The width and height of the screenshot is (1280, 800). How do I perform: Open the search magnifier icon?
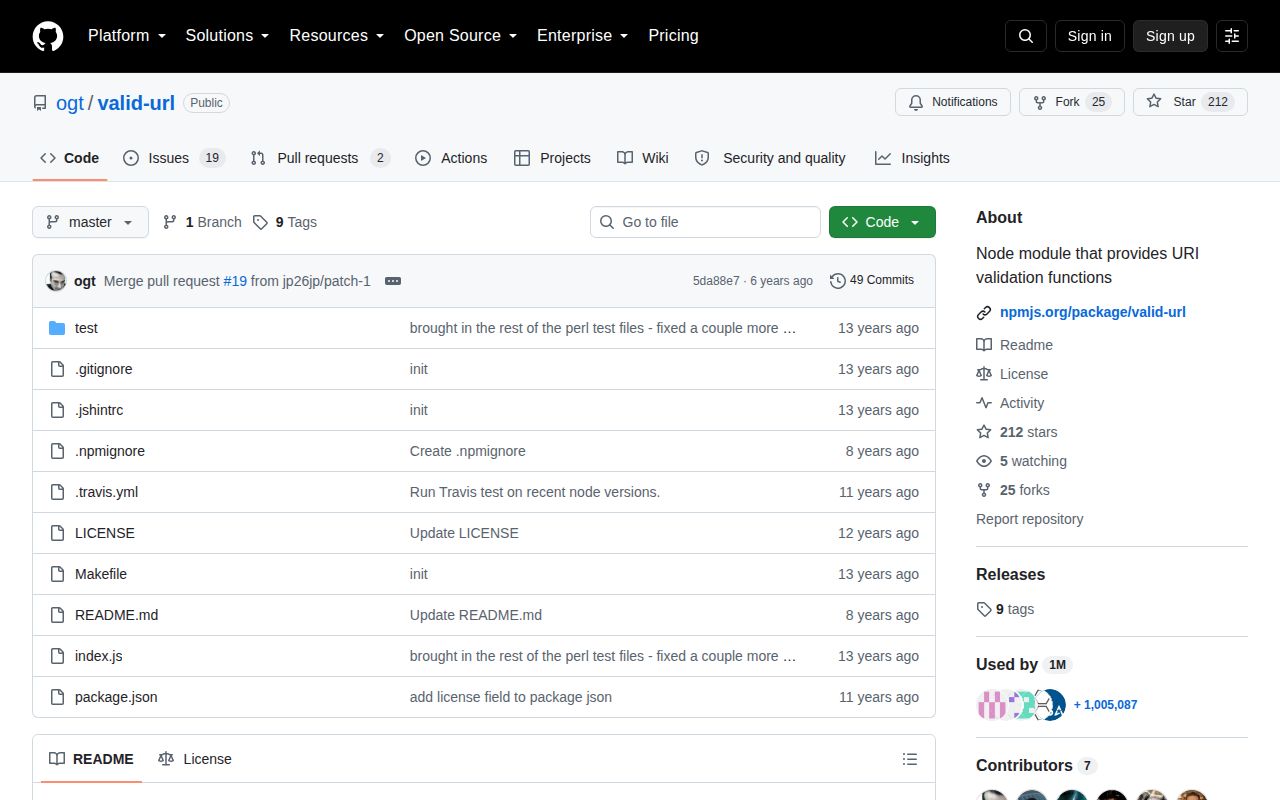click(x=1026, y=36)
